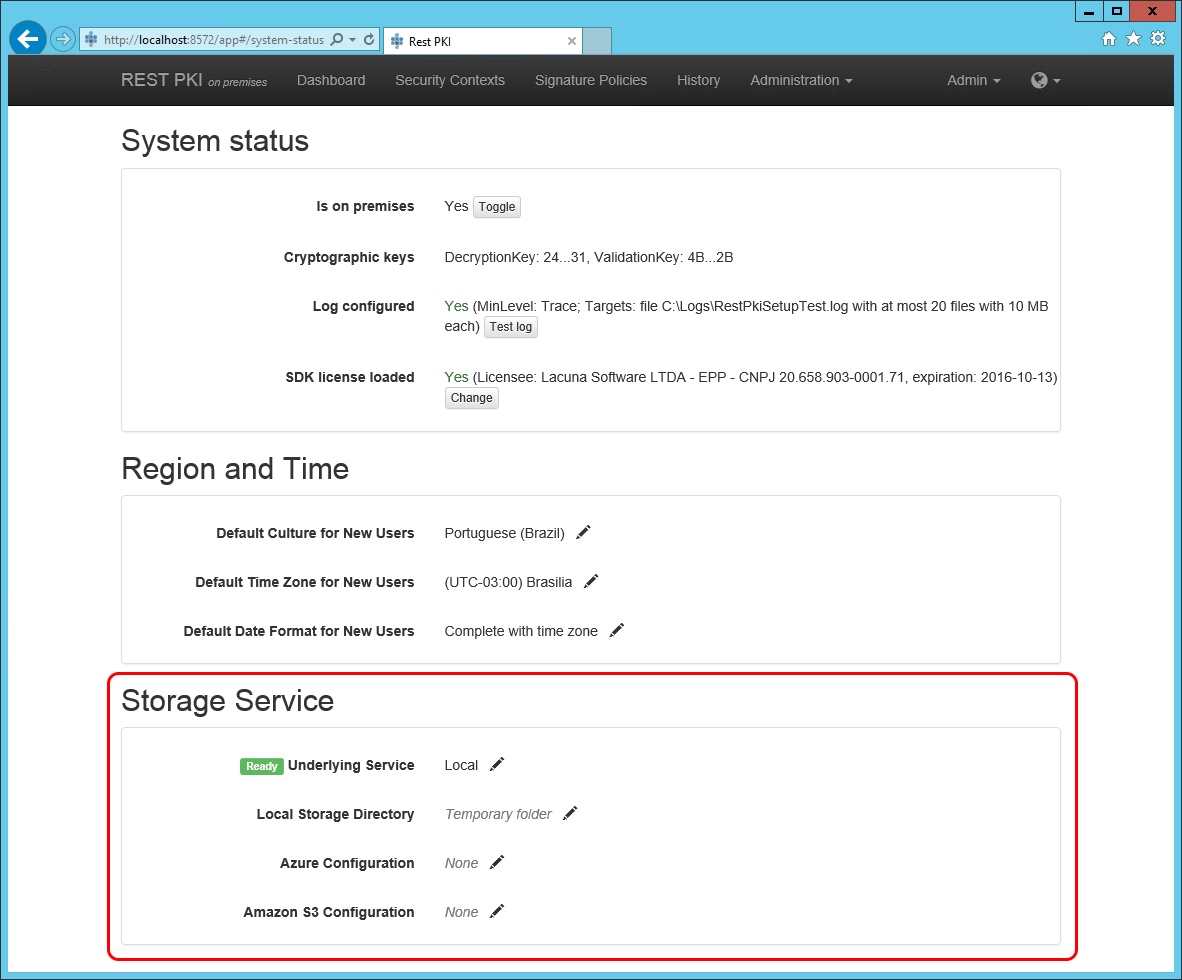Click the browser home icon
Screen dimensions: 1182x980
(1109, 38)
